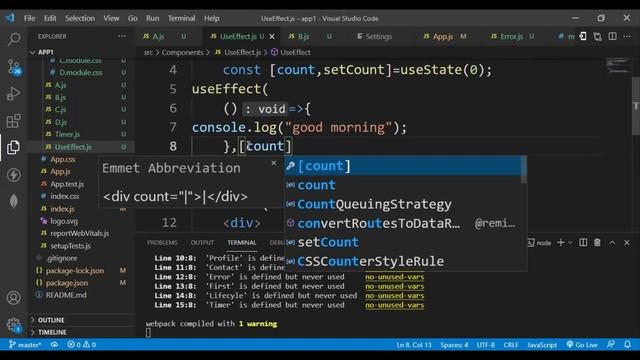Click the notifications bell in status bar
The width and height of the screenshot is (640, 360).
point(627,344)
